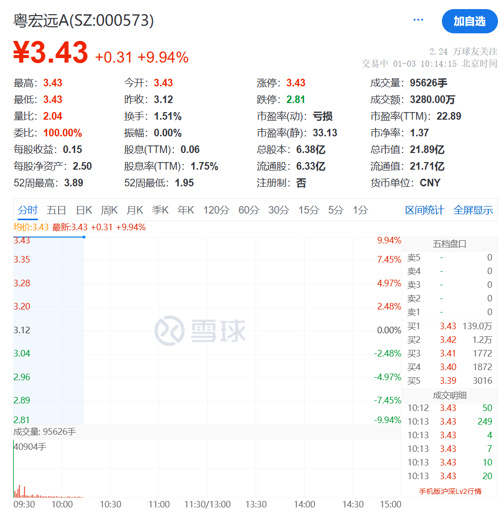This screenshot has height=512, width=500.
Task: Show the 60分 interval chart
Action: click(x=249, y=210)
